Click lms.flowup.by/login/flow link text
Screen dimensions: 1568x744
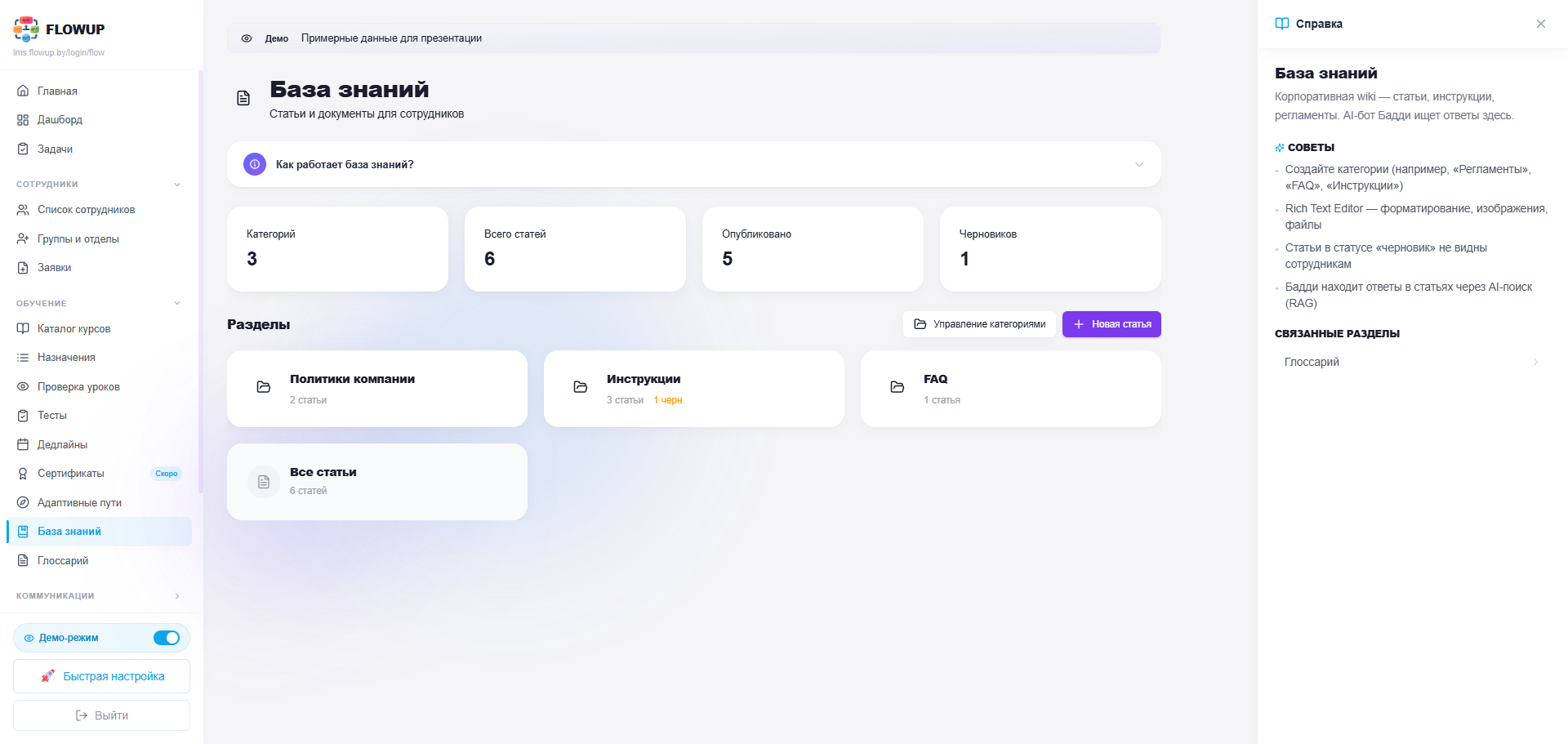(59, 53)
